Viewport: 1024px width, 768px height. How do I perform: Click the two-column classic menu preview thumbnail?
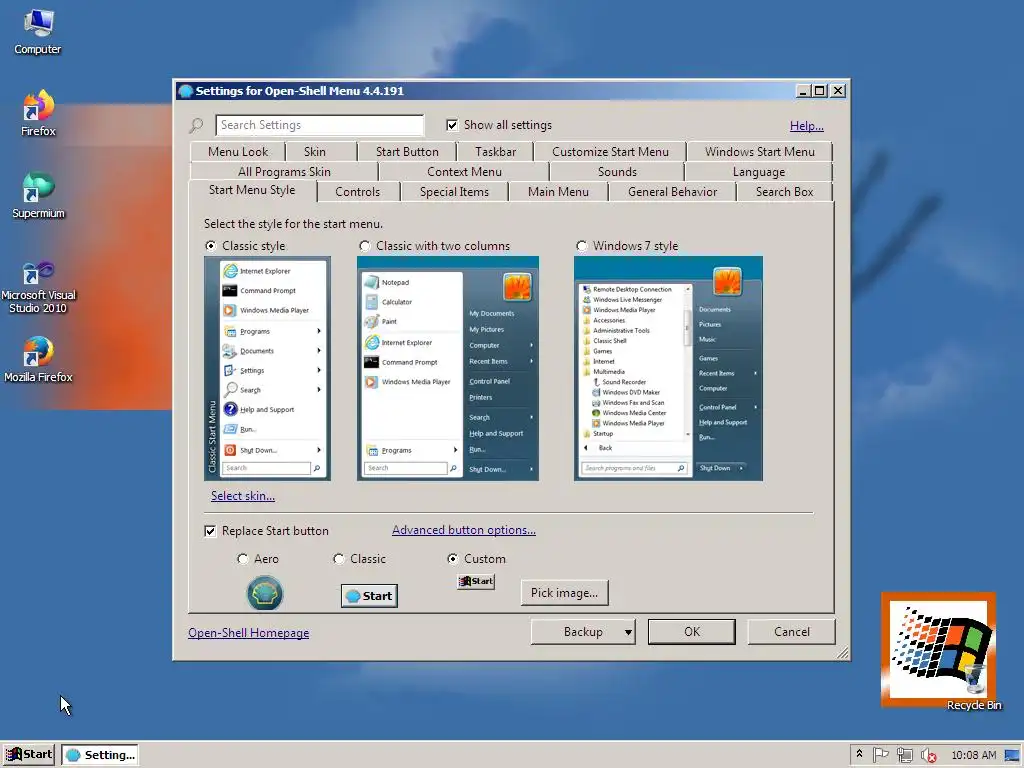447,368
